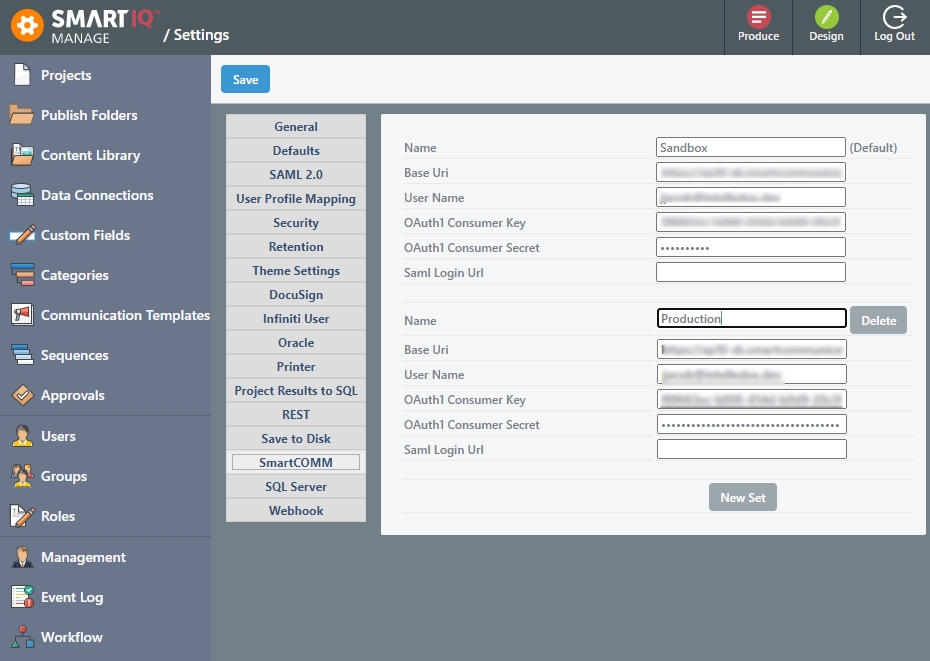Open the SQL Server tab
The height and width of the screenshot is (661, 930).
296,487
